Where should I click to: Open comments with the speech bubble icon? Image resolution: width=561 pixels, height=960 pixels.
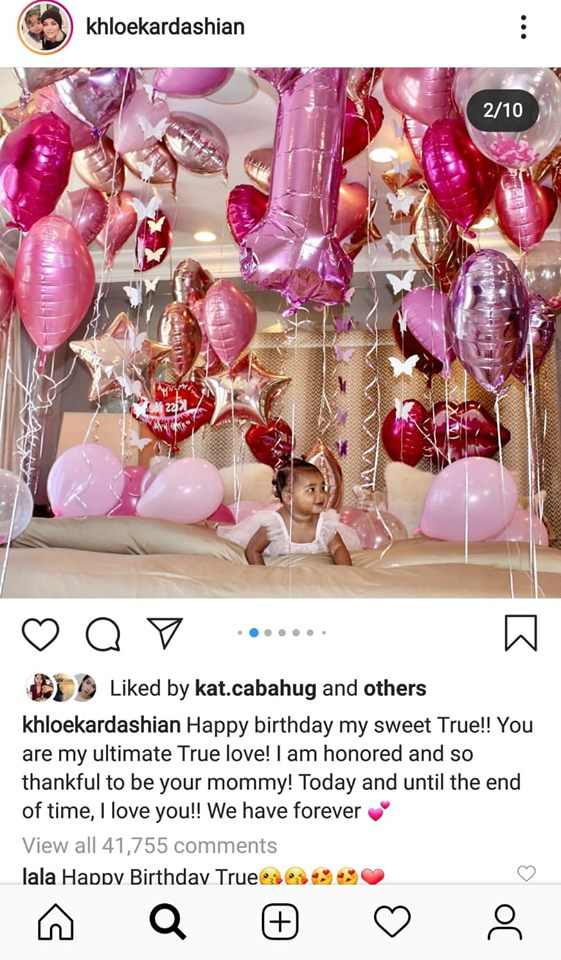(x=102, y=634)
